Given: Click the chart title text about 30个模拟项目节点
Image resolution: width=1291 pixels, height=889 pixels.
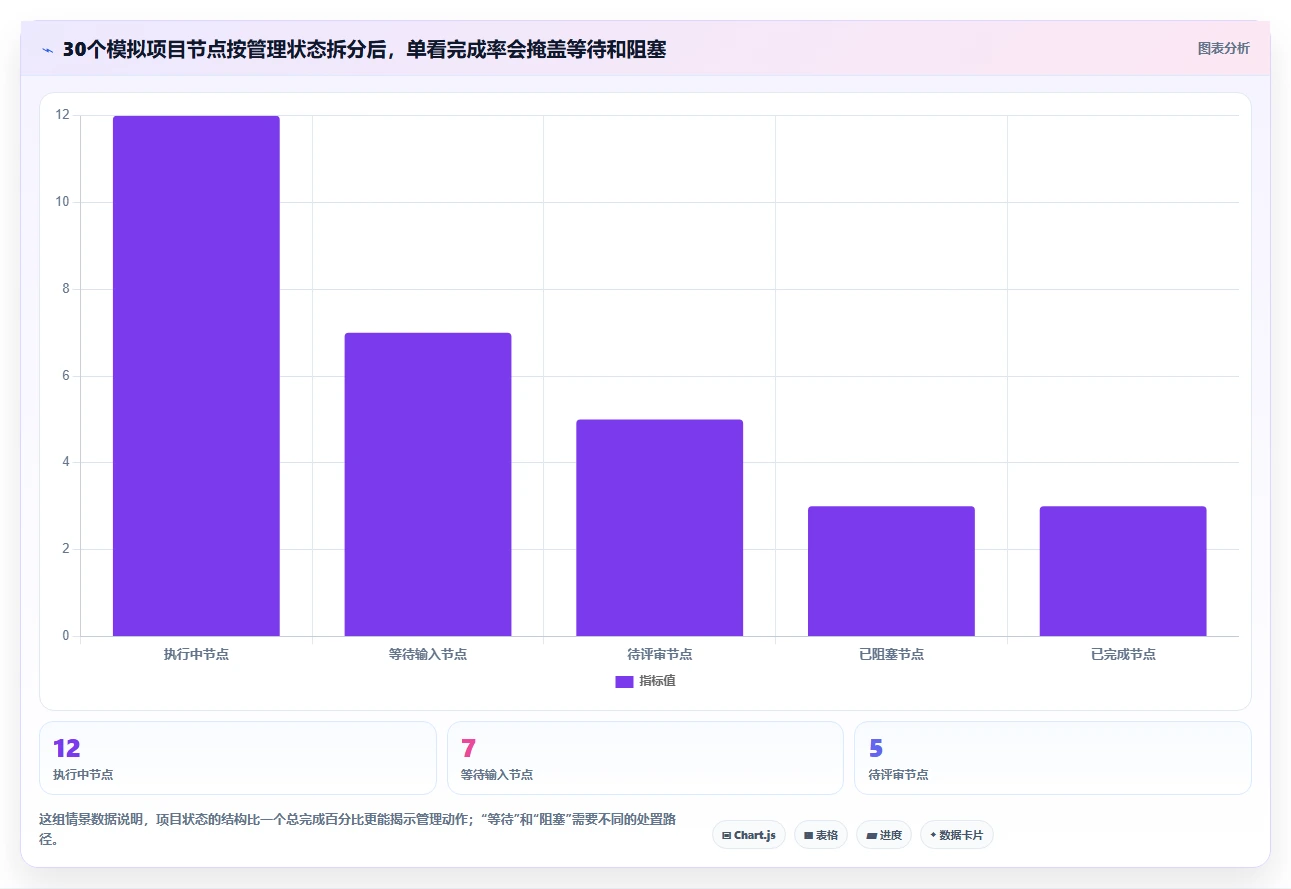Looking at the screenshot, I should point(364,49).
